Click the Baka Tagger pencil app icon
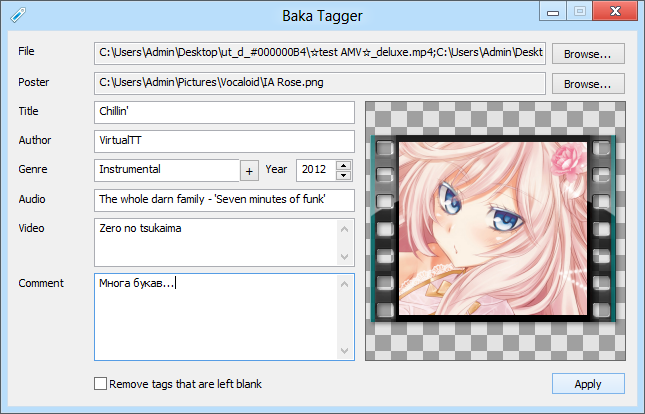This screenshot has height=414, width=645. (18, 15)
